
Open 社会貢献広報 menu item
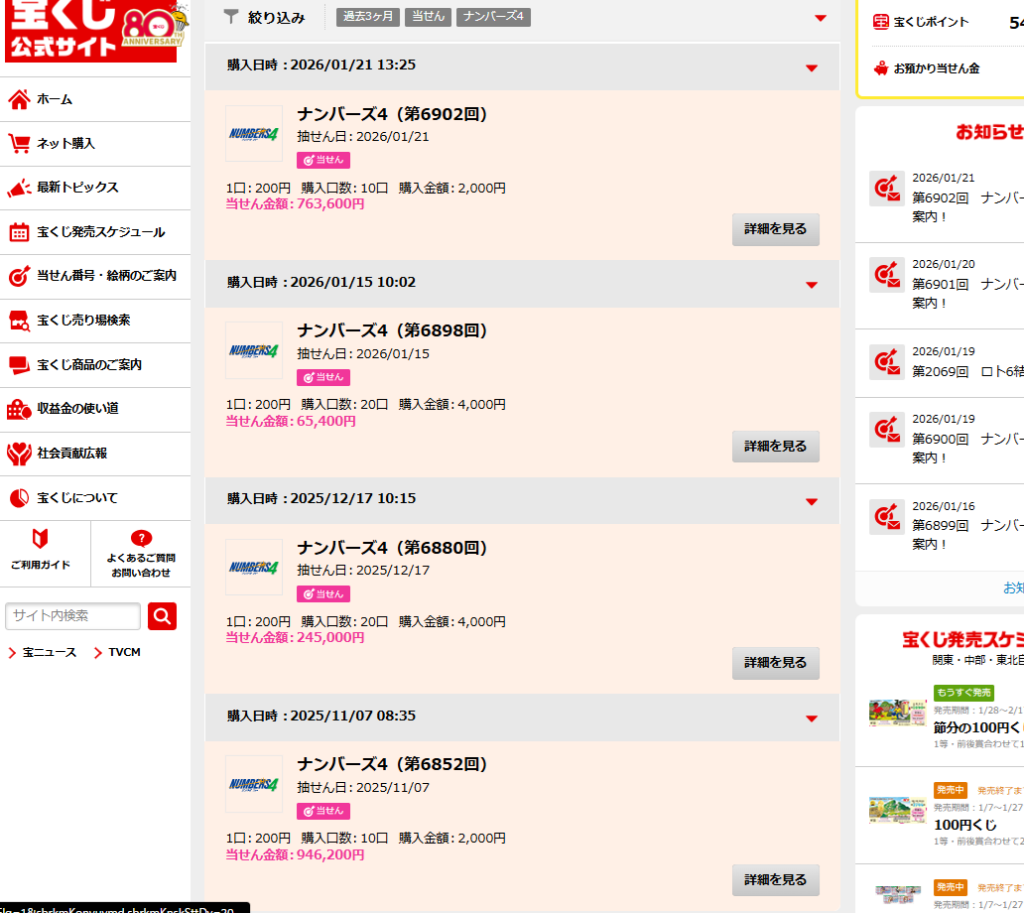72,453
